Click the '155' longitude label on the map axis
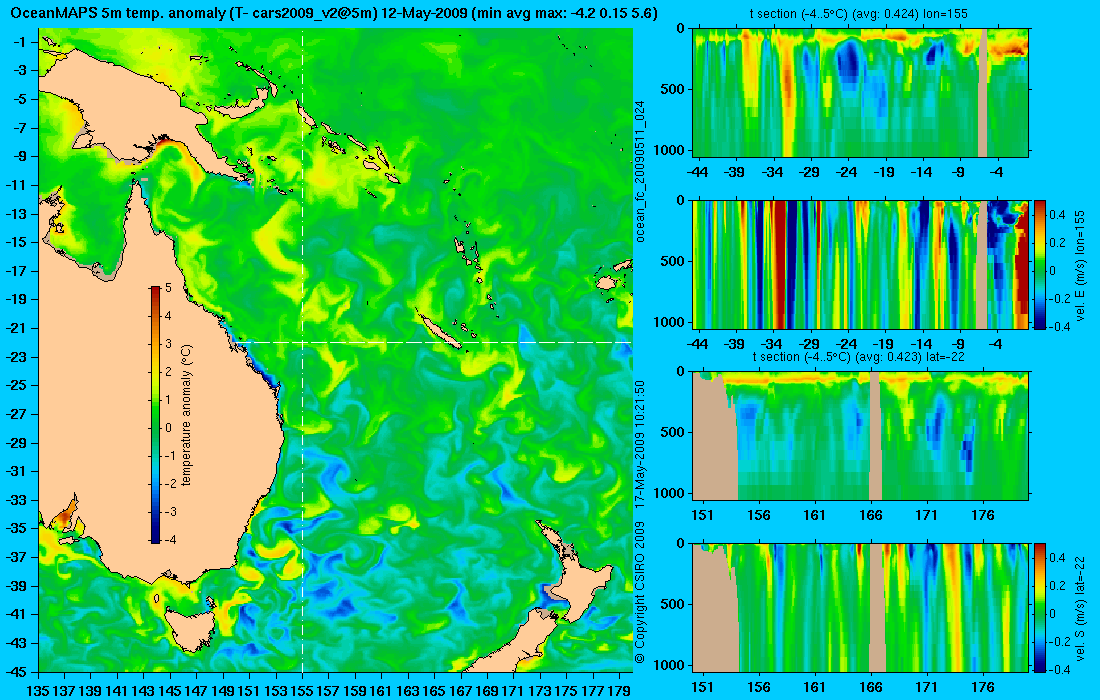The width and height of the screenshot is (1100, 700). coord(302,691)
